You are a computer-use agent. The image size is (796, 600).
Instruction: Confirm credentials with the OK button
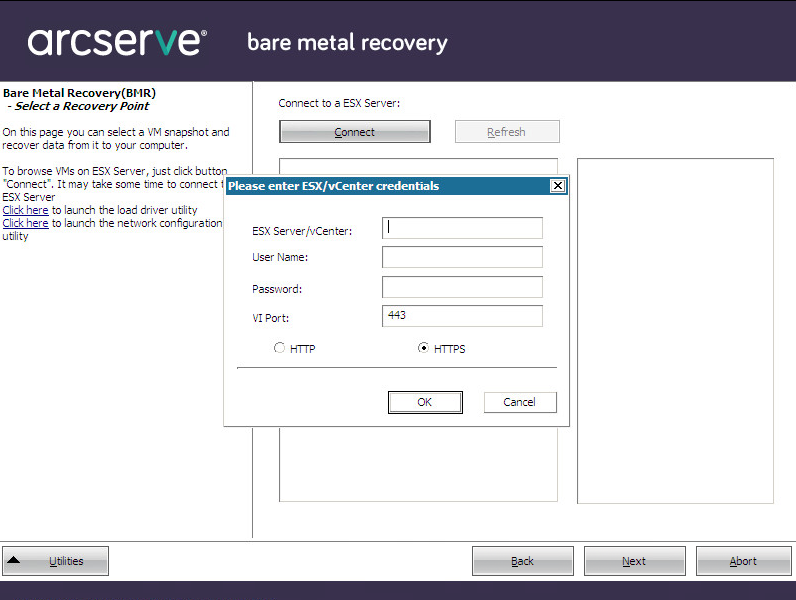click(425, 402)
